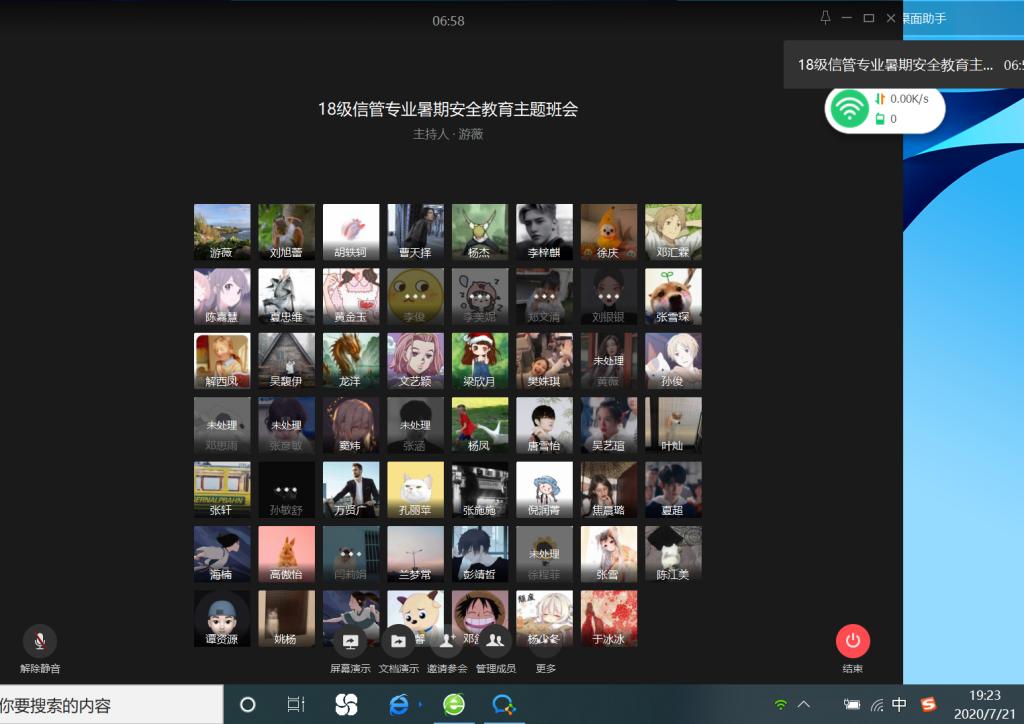Unmute the microphone (解除静音)

point(40,641)
